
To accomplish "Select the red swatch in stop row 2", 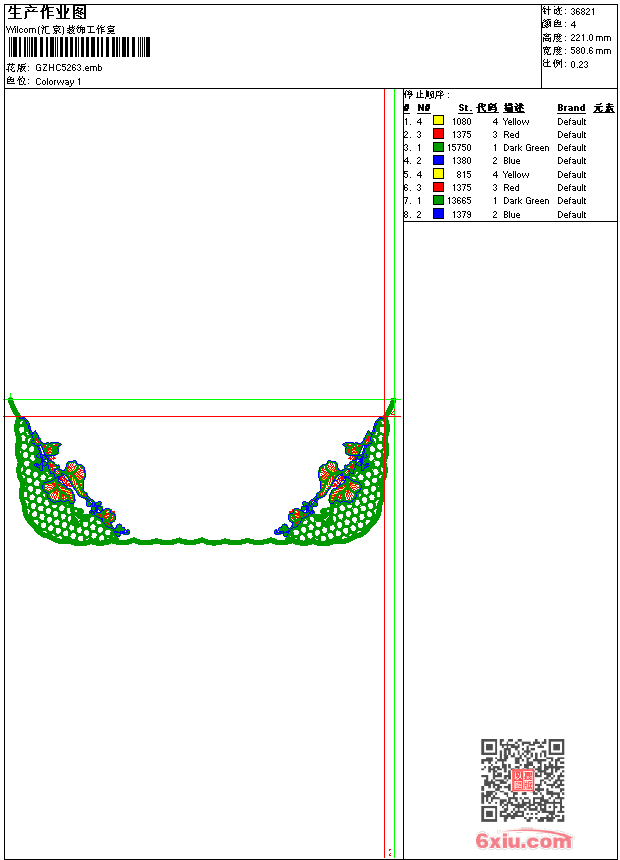I will click(x=438, y=134).
